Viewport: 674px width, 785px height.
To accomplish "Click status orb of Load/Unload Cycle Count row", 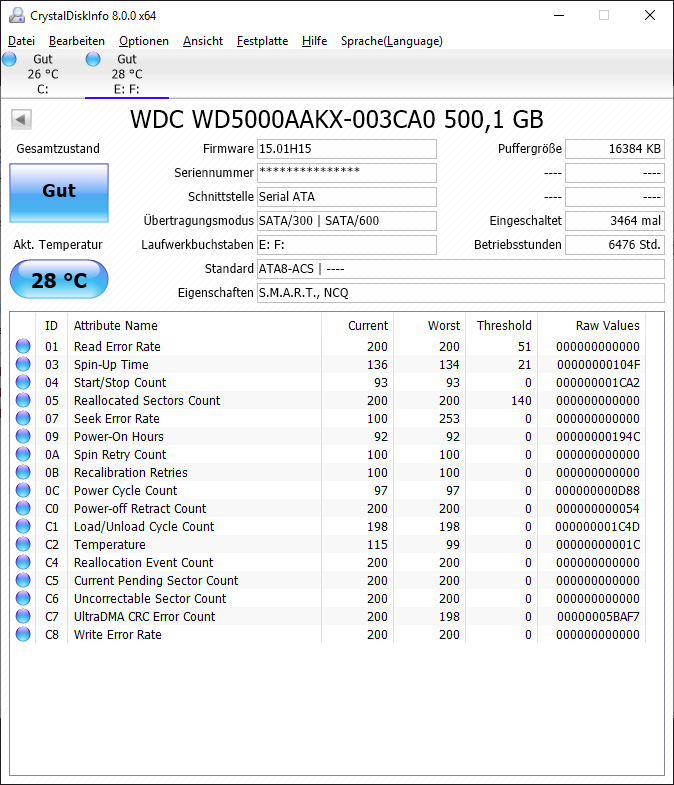I will coord(23,526).
